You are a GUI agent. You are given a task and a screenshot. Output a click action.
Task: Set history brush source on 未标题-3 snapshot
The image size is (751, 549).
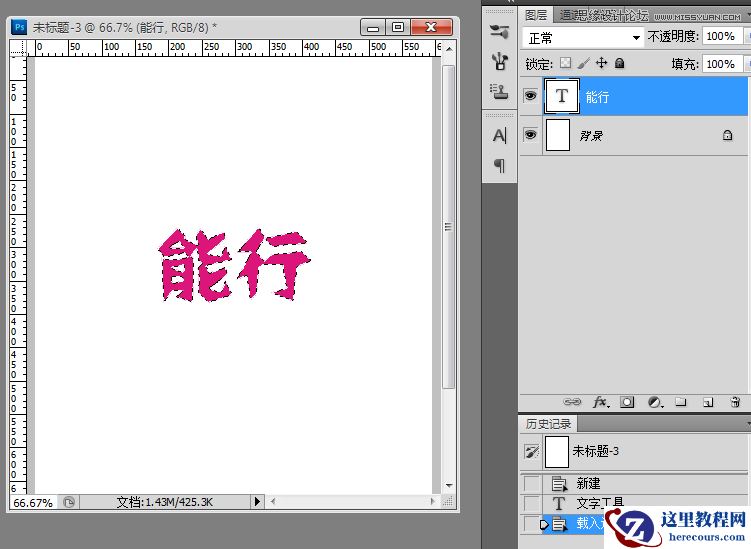coord(532,451)
